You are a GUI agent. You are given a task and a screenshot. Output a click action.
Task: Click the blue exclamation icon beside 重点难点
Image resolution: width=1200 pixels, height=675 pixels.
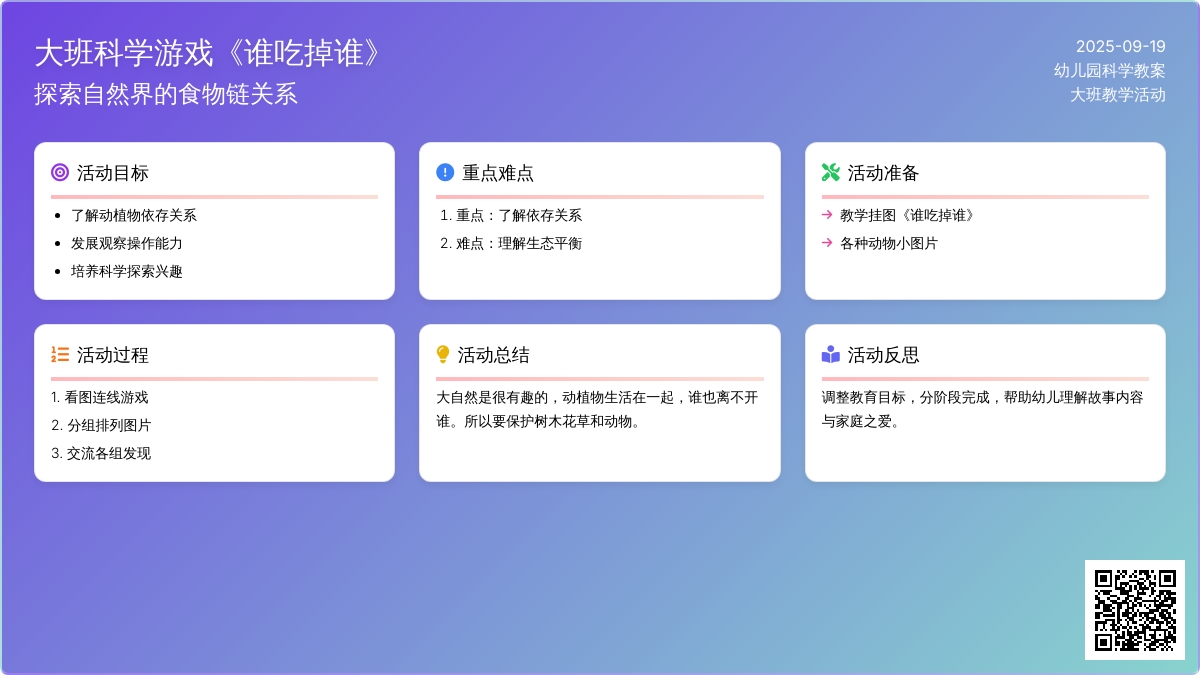[445, 173]
